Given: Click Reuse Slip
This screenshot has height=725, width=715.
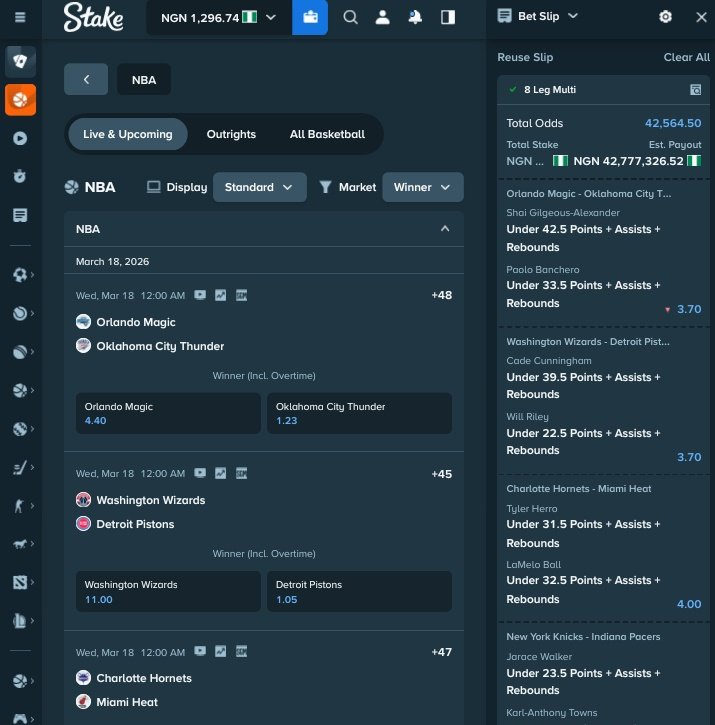Looking at the screenshot, I should coord(525,57).
